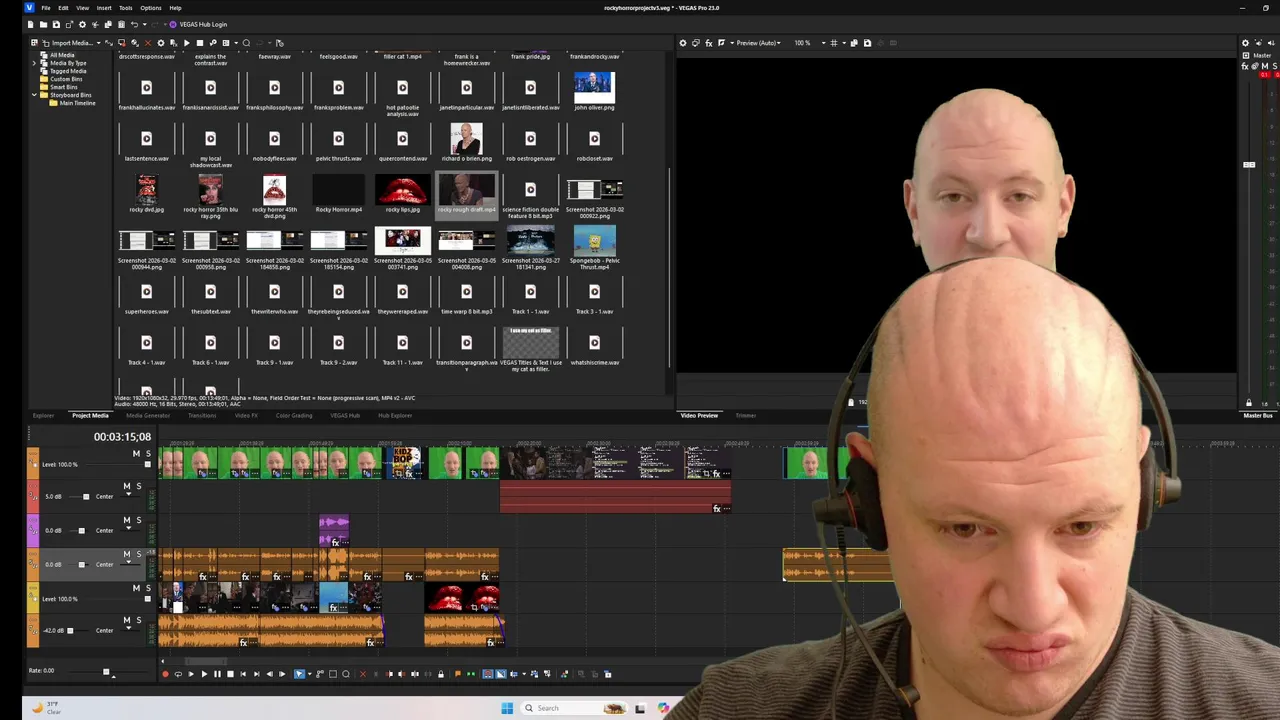
Task: Select the Smart Bins folder
Action: point(63,87)
